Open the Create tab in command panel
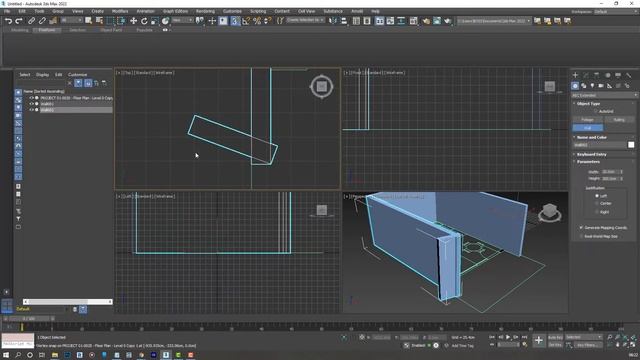This screenshot has height=360, width=640. tap(575, 76)
